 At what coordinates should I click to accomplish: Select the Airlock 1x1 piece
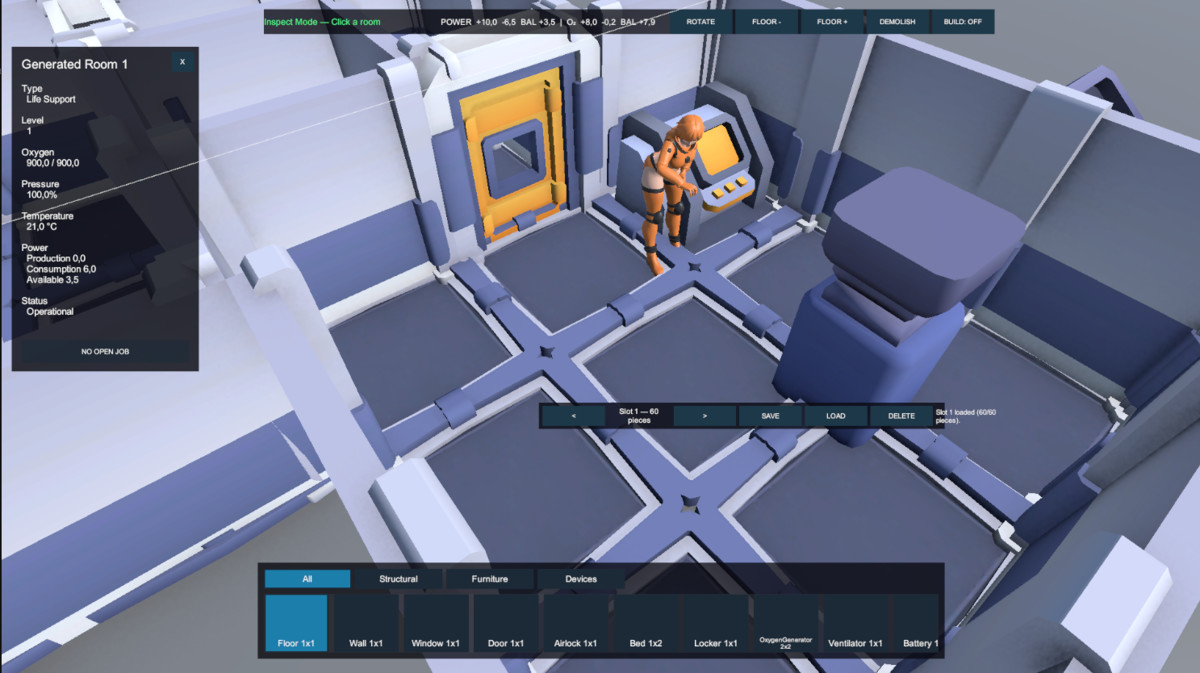tap(575, 623)
